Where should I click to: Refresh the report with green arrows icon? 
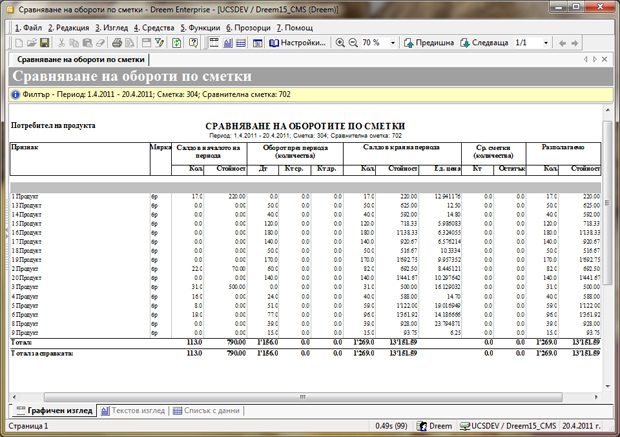(x=176, y=43)
